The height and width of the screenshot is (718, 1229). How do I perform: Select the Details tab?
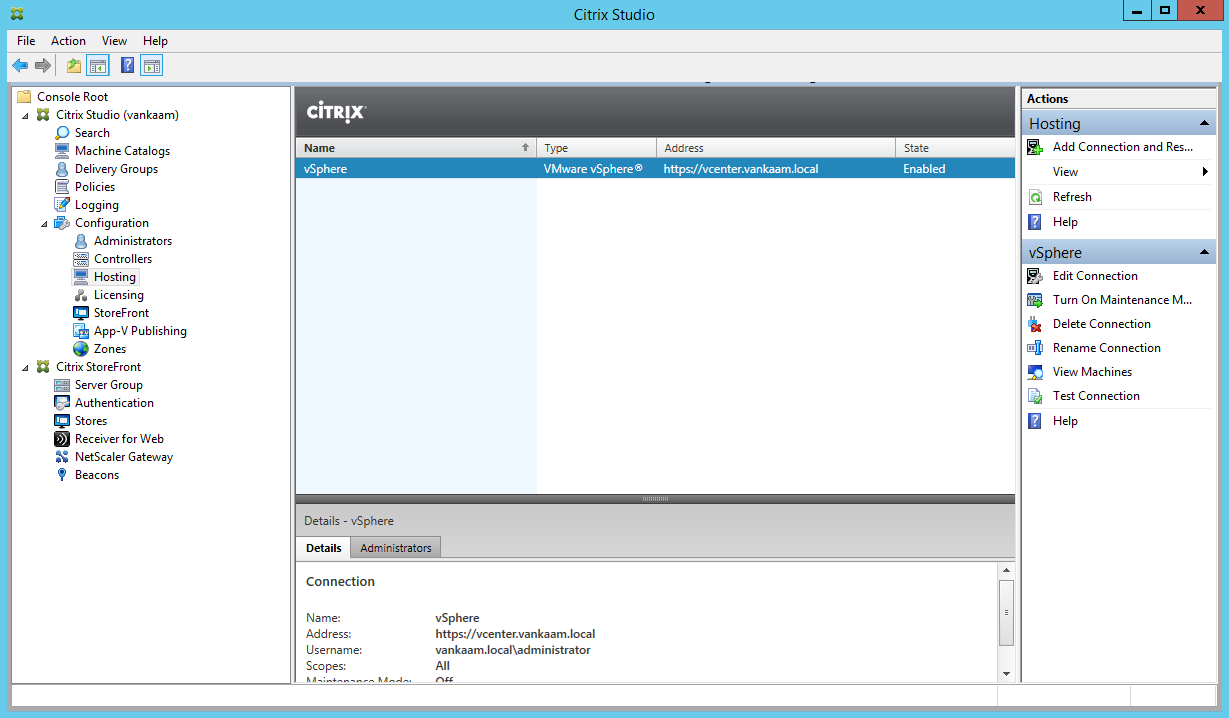tap(323, 548)
